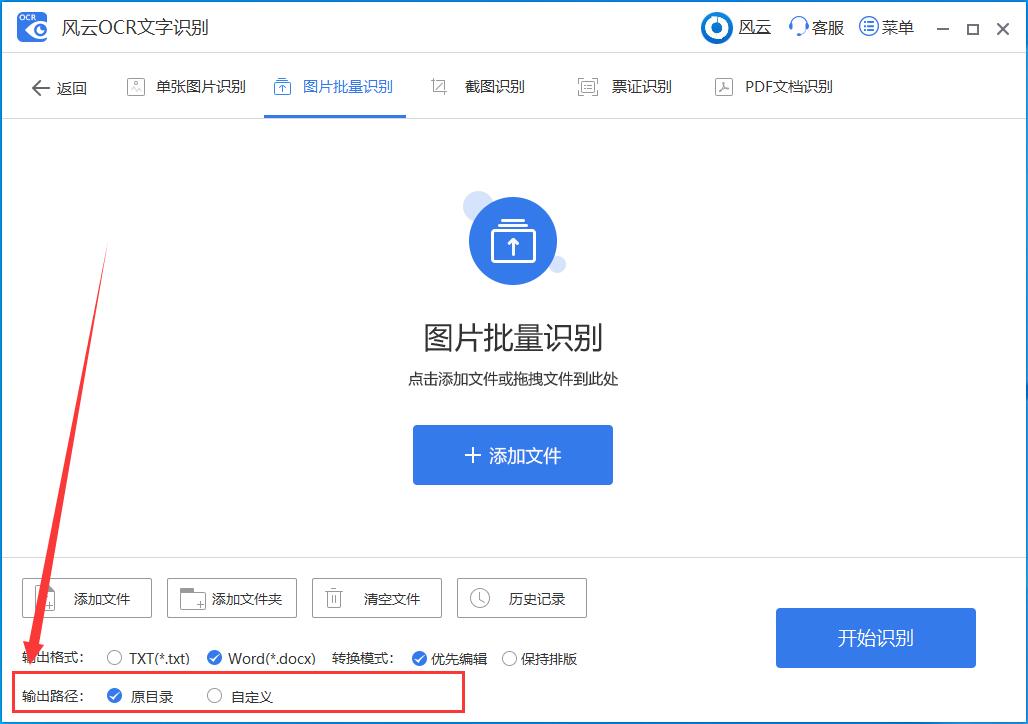
Task: Go back with the 返回 arrow
Action: [x=41, y=88]
